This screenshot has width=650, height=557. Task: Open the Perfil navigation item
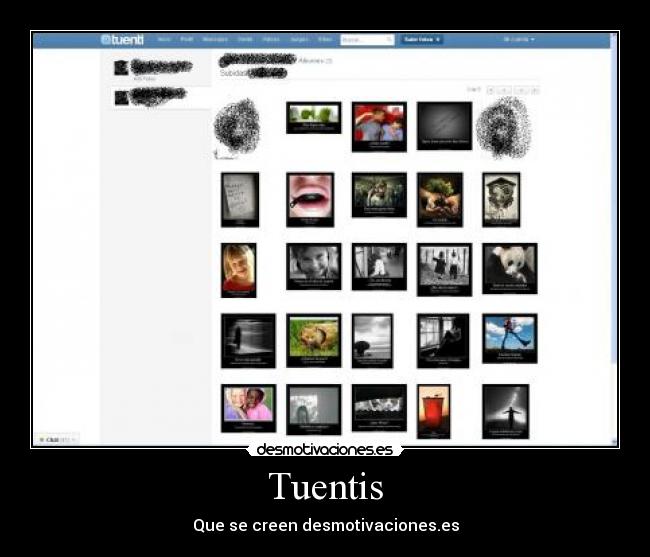(x=187, y=39)
